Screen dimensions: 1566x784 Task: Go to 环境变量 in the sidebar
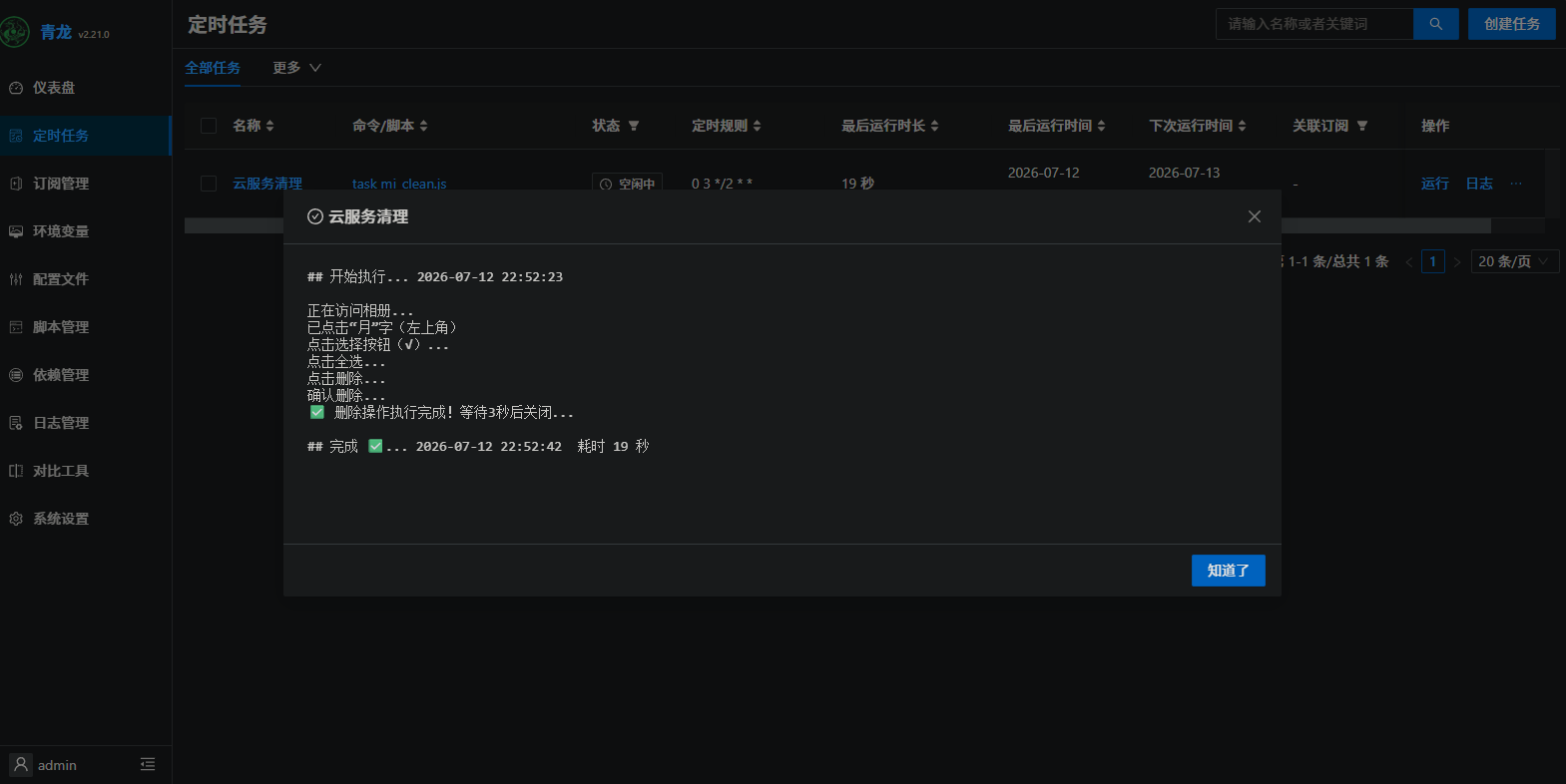coord(61,231)
